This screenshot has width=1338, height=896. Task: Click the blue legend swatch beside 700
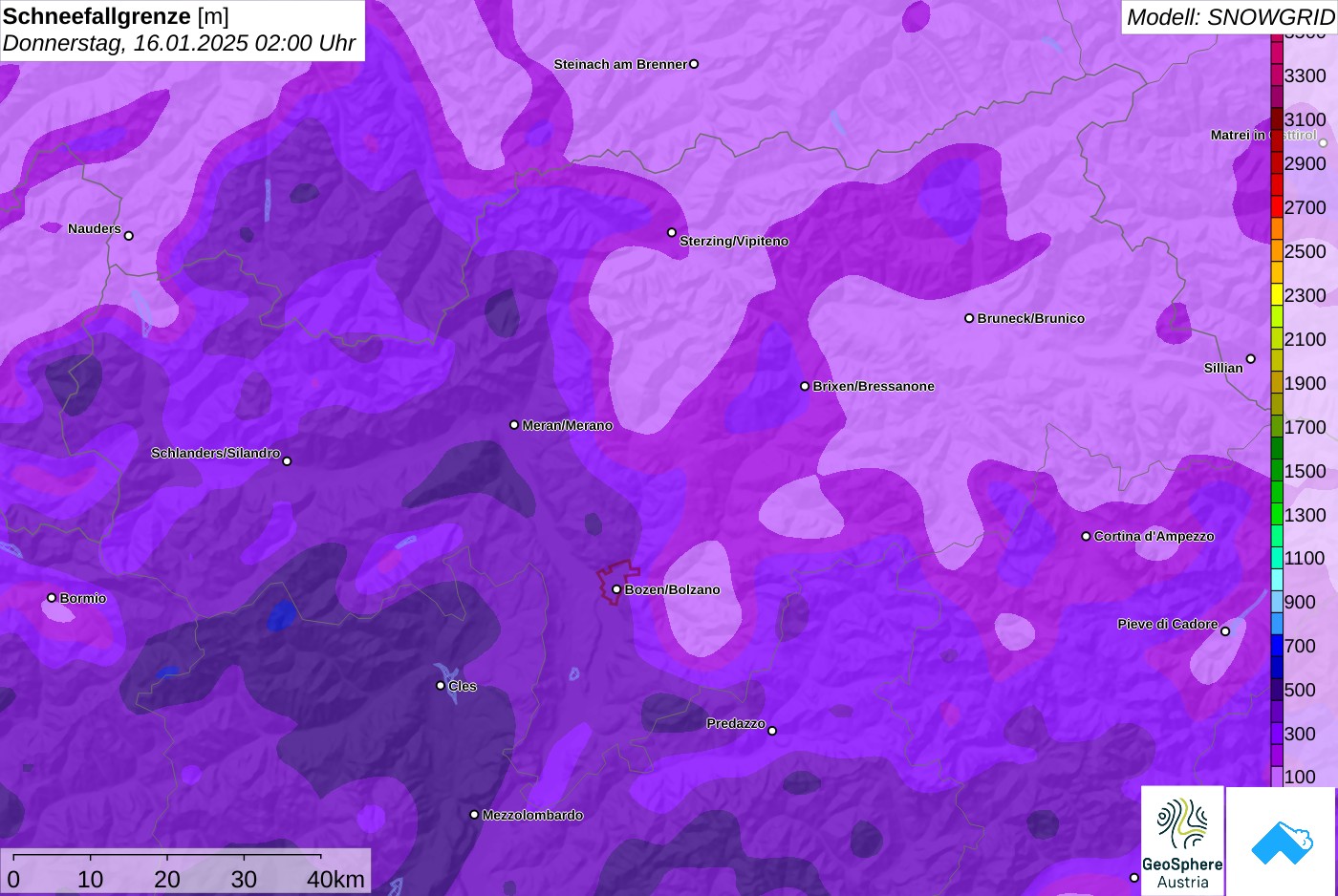[1277, 646]
